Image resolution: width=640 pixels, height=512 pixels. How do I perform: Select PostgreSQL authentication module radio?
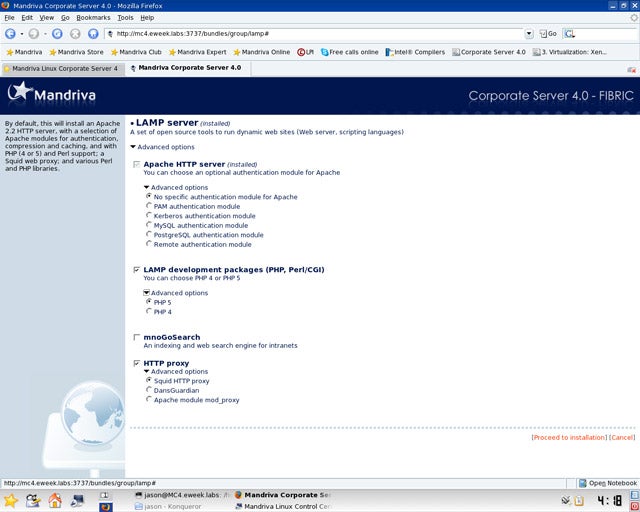(149, 234)
